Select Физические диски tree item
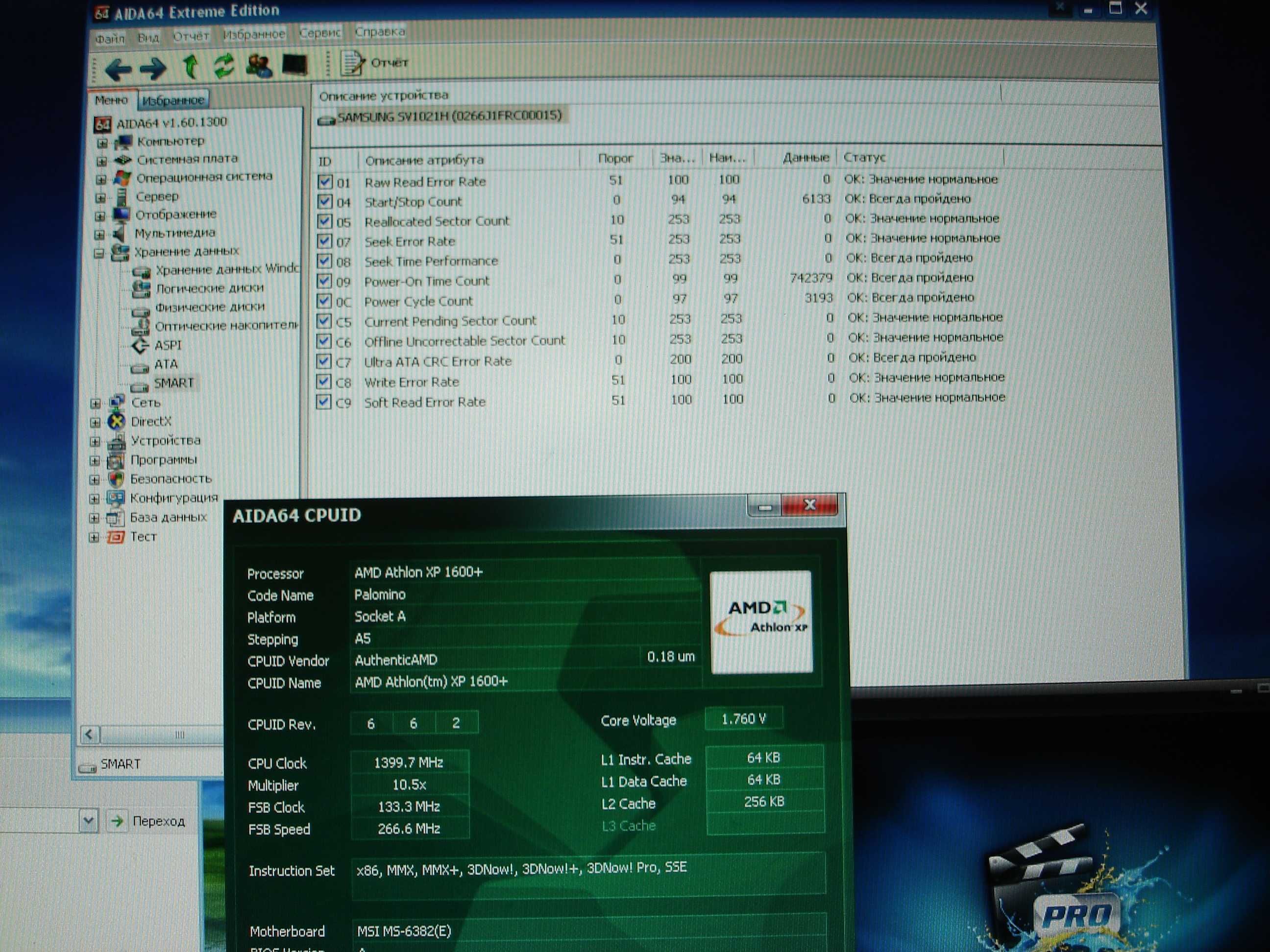1270x952 pixels. (210, 307)
